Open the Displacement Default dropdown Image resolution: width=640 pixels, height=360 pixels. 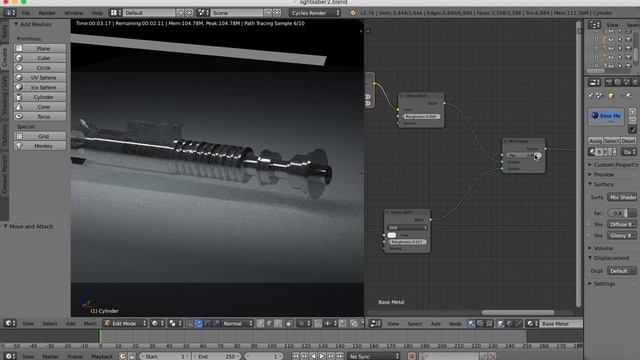pyautogui.click(x=622, y=271)
